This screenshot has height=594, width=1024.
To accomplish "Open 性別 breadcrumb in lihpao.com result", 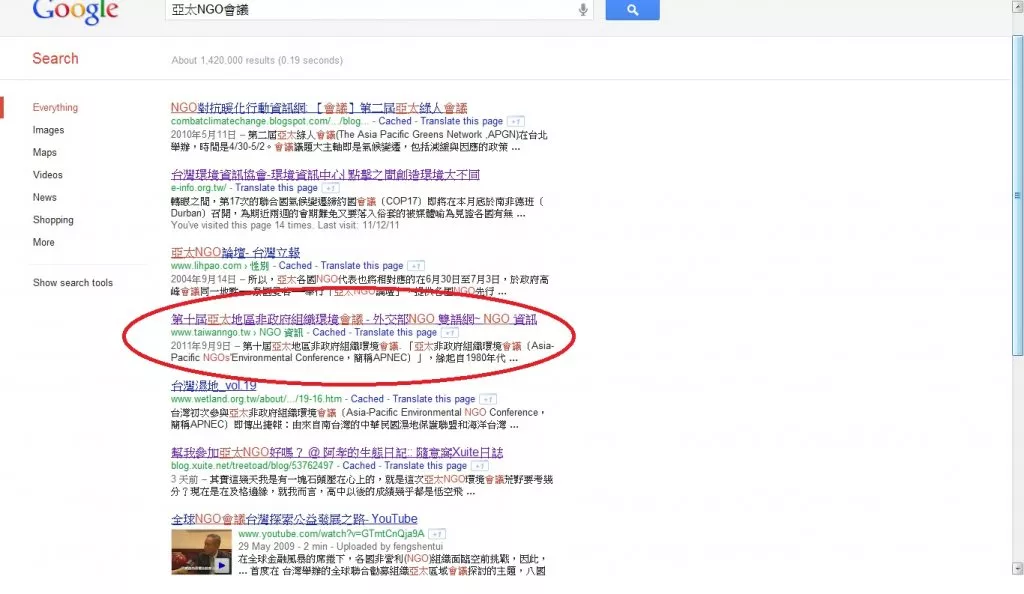I will click(x=259, y=266).
